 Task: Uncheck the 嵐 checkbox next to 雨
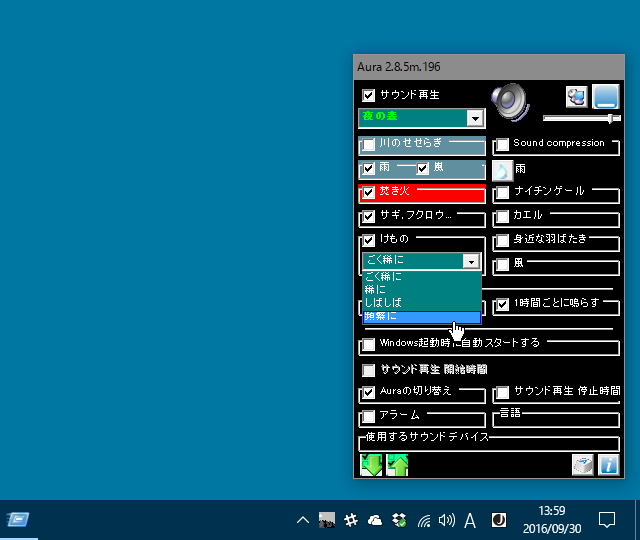[422, 168]
